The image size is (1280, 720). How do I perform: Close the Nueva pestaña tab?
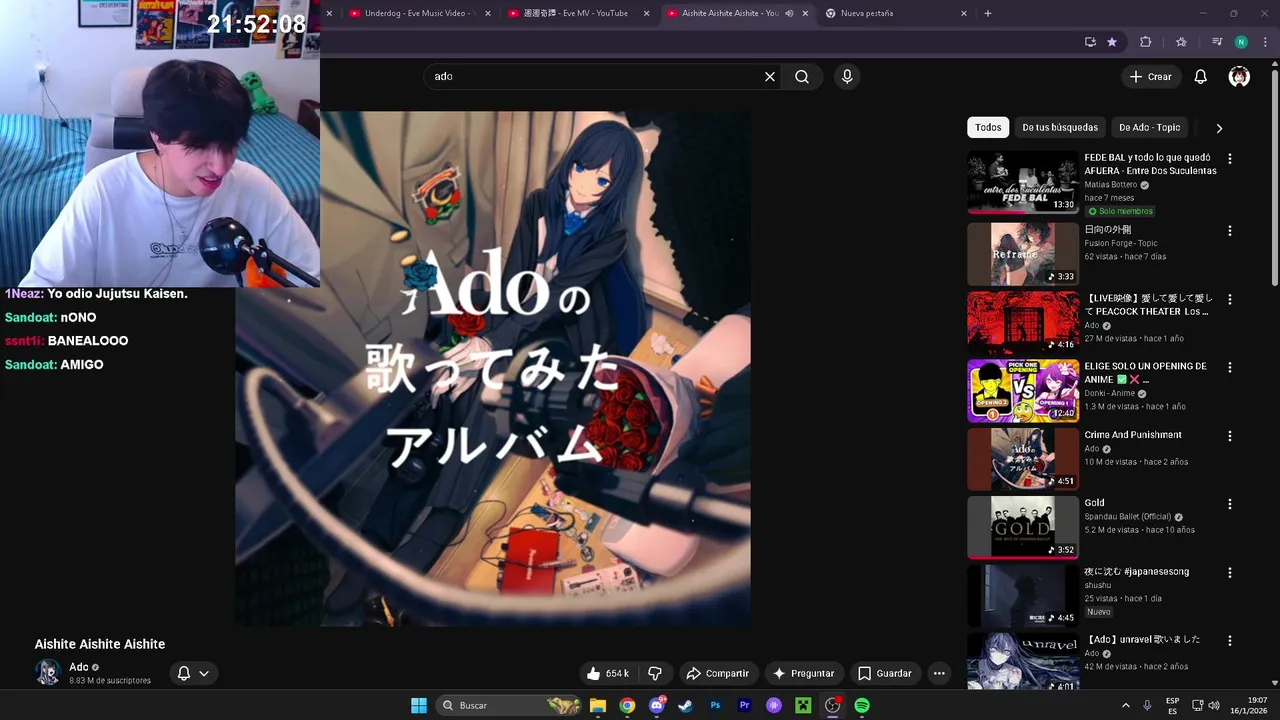point(964,13)
